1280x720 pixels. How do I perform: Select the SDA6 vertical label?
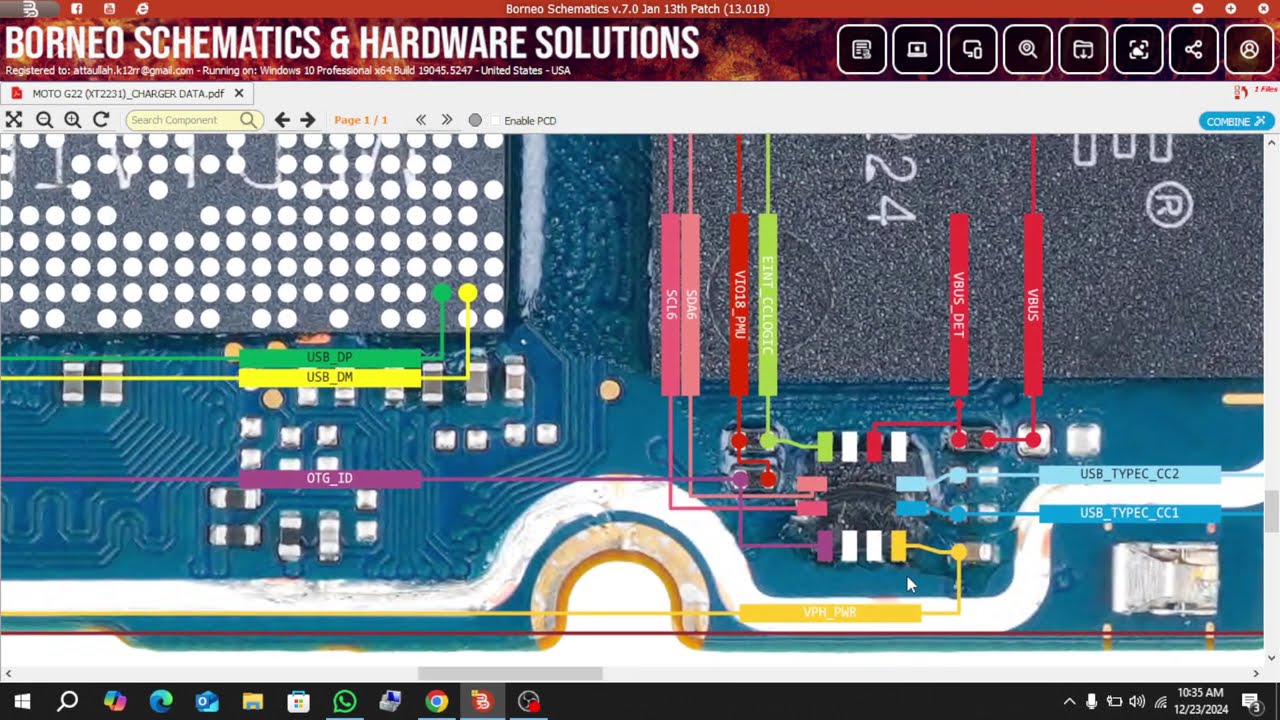pos(690,304)
